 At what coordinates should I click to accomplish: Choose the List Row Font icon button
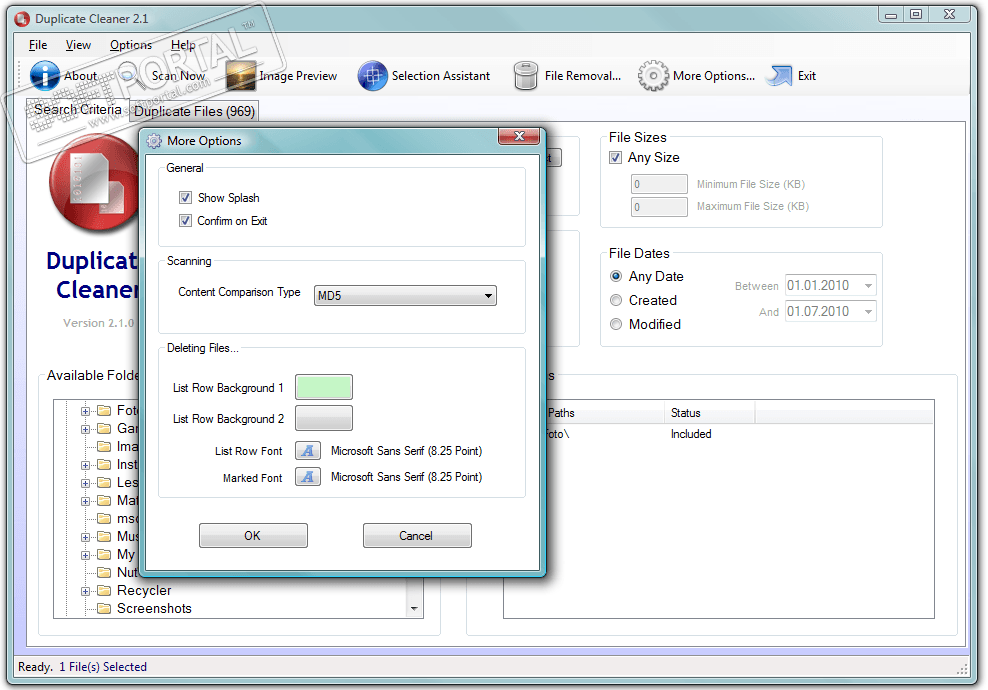[x=307, y=451]
